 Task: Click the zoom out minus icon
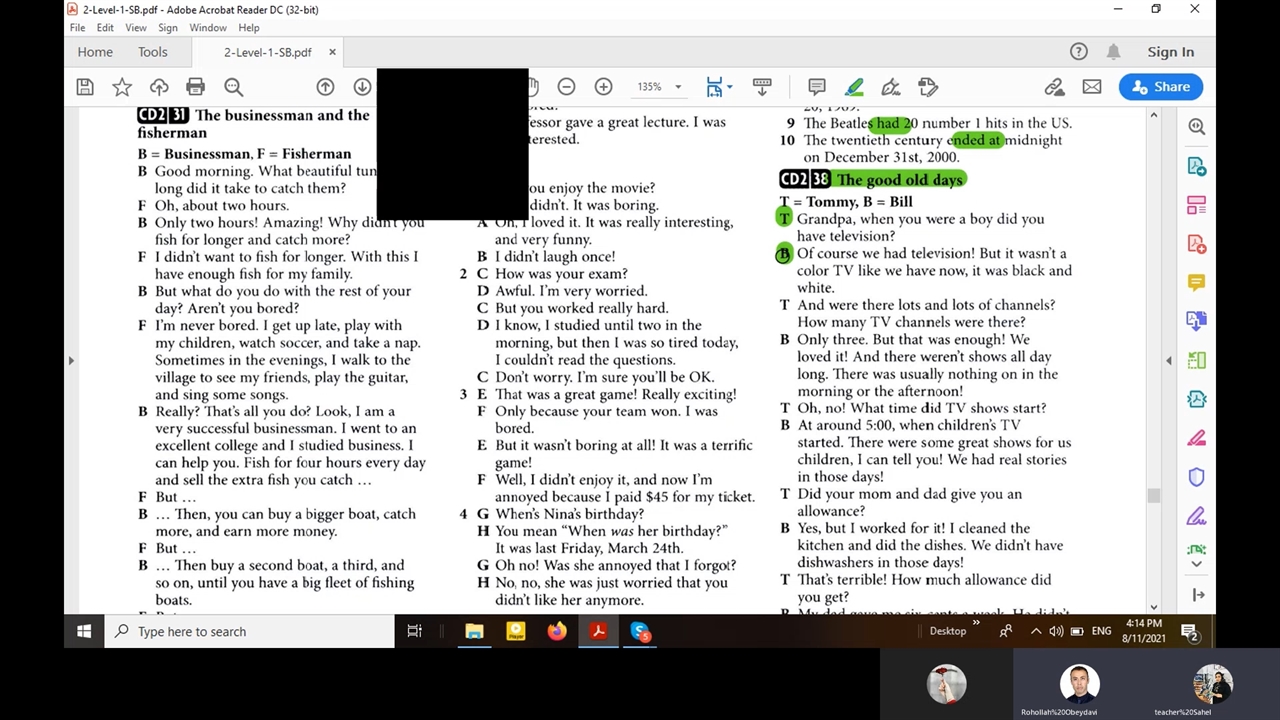point(566,87)
